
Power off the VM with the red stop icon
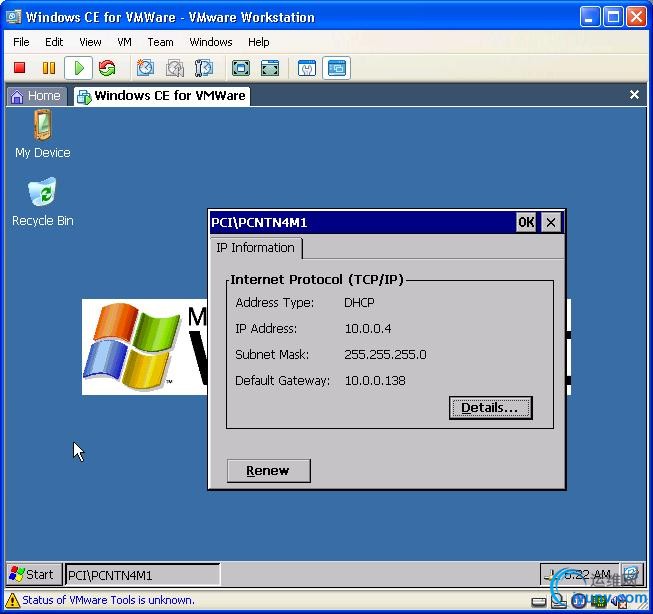20,68
